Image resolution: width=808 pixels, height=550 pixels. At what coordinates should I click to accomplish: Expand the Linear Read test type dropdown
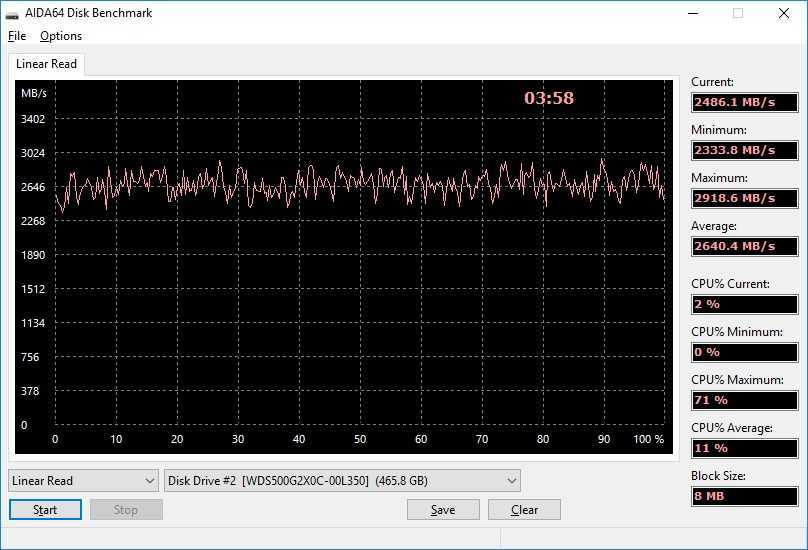[x=83, y=481]
